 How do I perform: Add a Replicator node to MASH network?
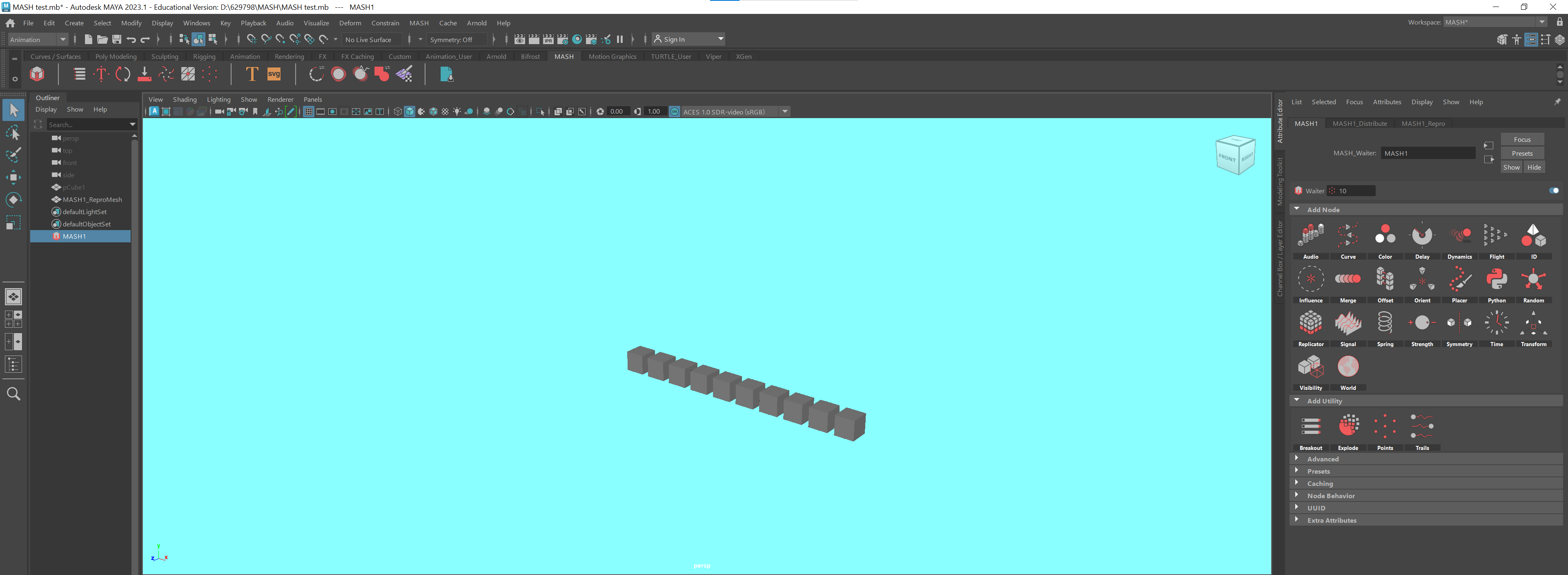click(x=1310, y=323)
